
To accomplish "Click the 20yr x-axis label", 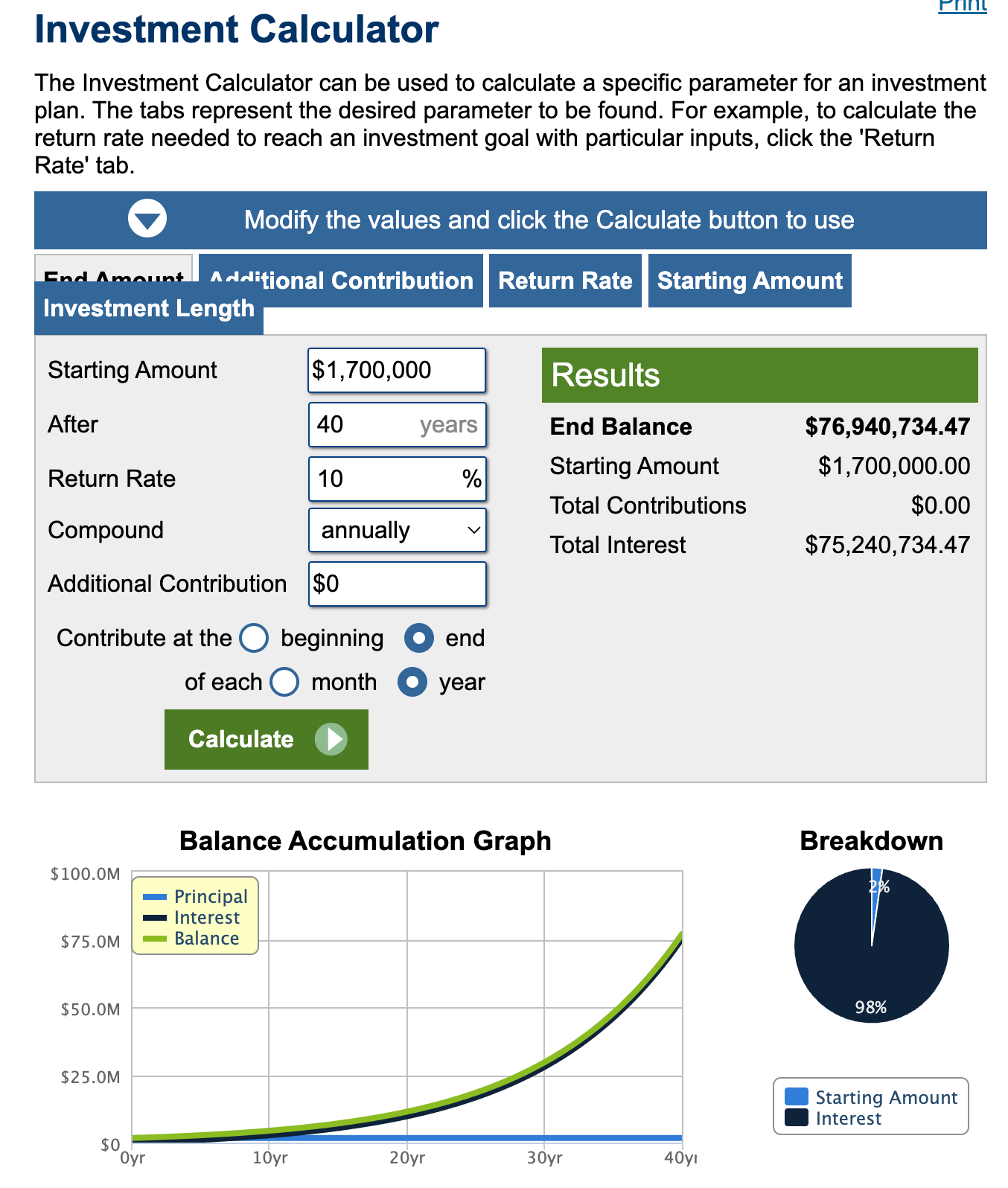I will [407, 1158].
